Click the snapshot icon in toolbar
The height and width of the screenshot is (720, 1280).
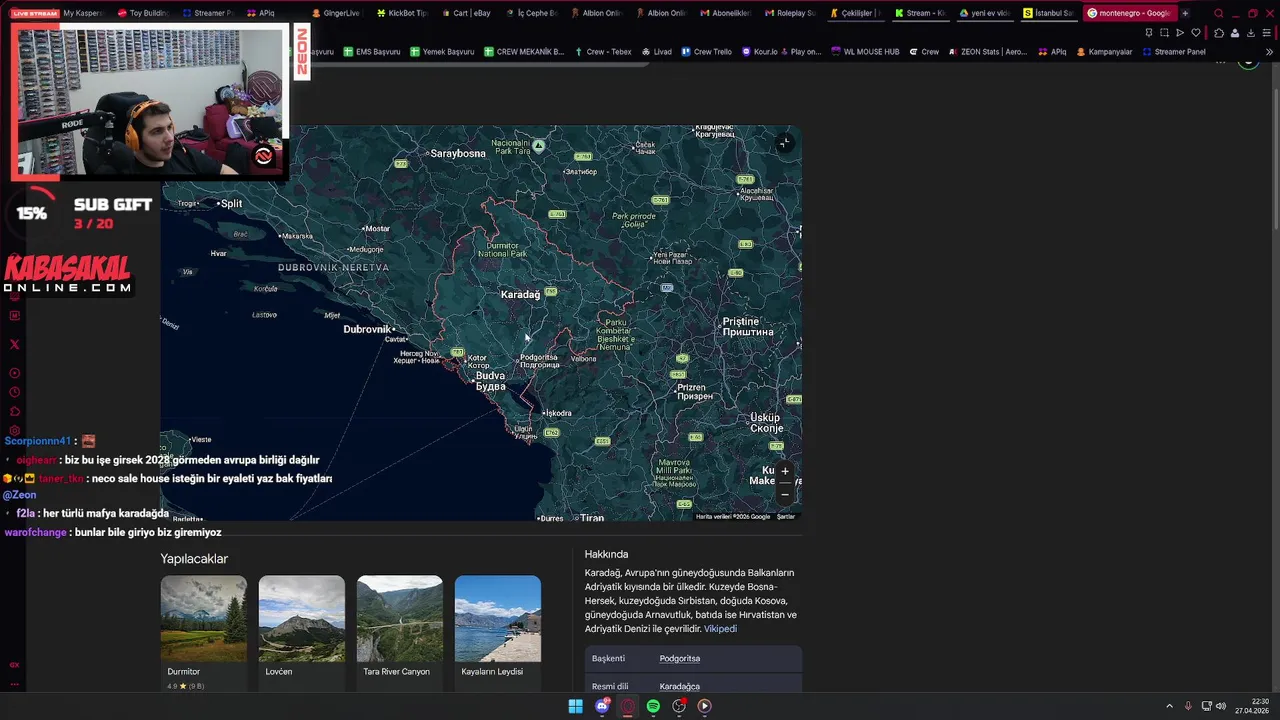[1164, 33]
